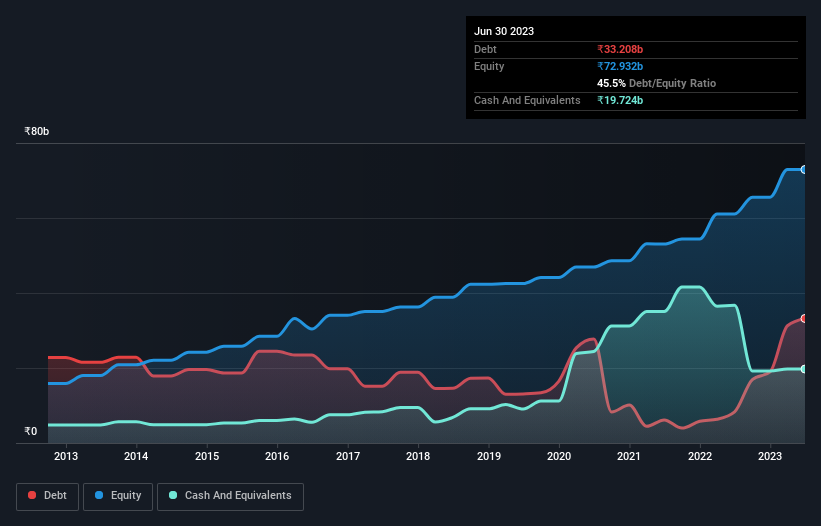Click the 2017 x-axis label
Screen dimensions: 821x526
click(x=348, y=456)
